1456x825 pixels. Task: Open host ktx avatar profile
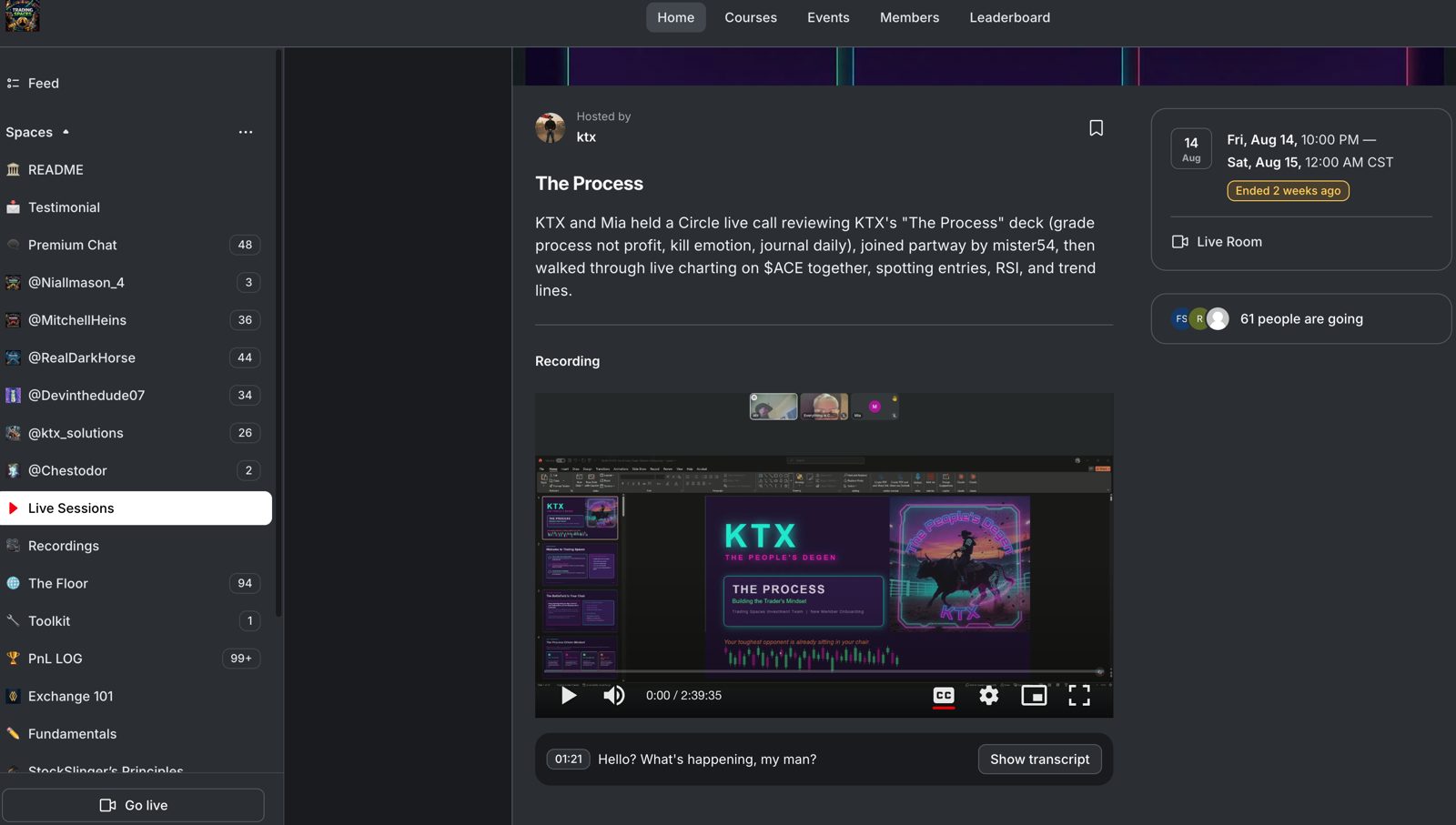551,128
